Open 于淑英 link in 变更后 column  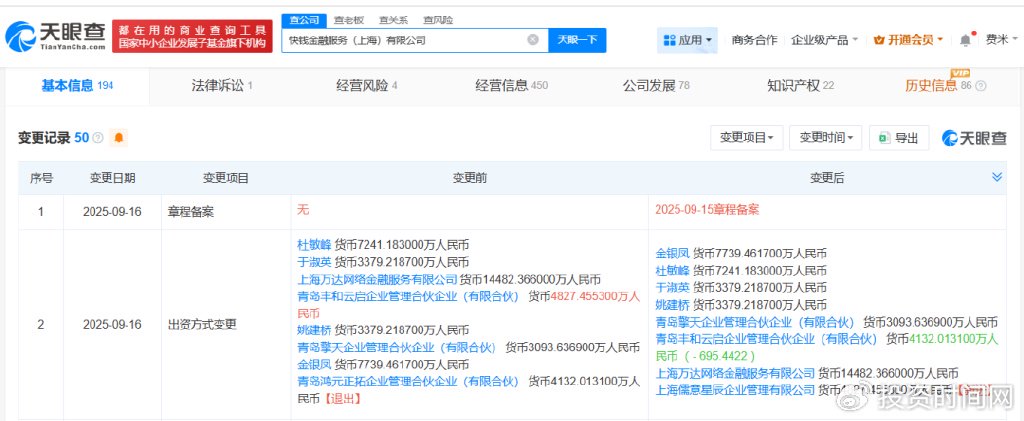pos(672,287)
